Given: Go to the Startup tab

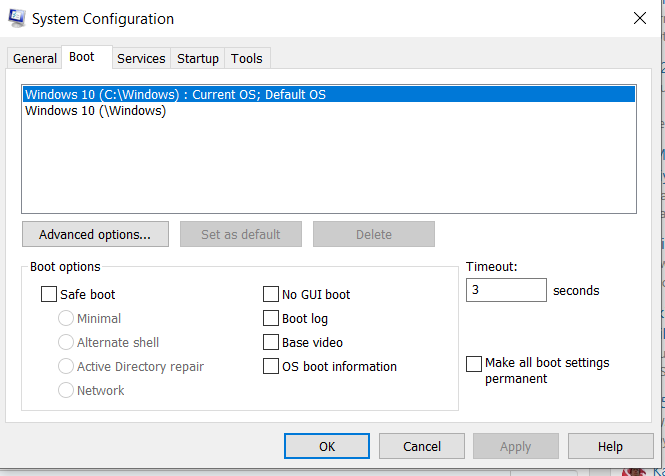Looking at the screenshot, I should coord(198,59).
